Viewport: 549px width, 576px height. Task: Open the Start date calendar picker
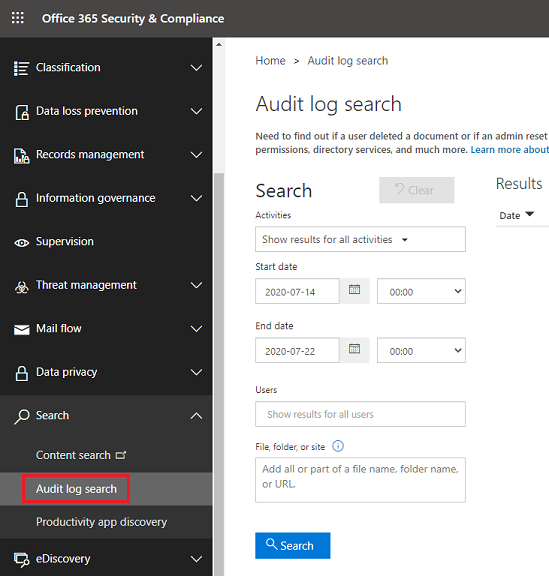[354, 290]
